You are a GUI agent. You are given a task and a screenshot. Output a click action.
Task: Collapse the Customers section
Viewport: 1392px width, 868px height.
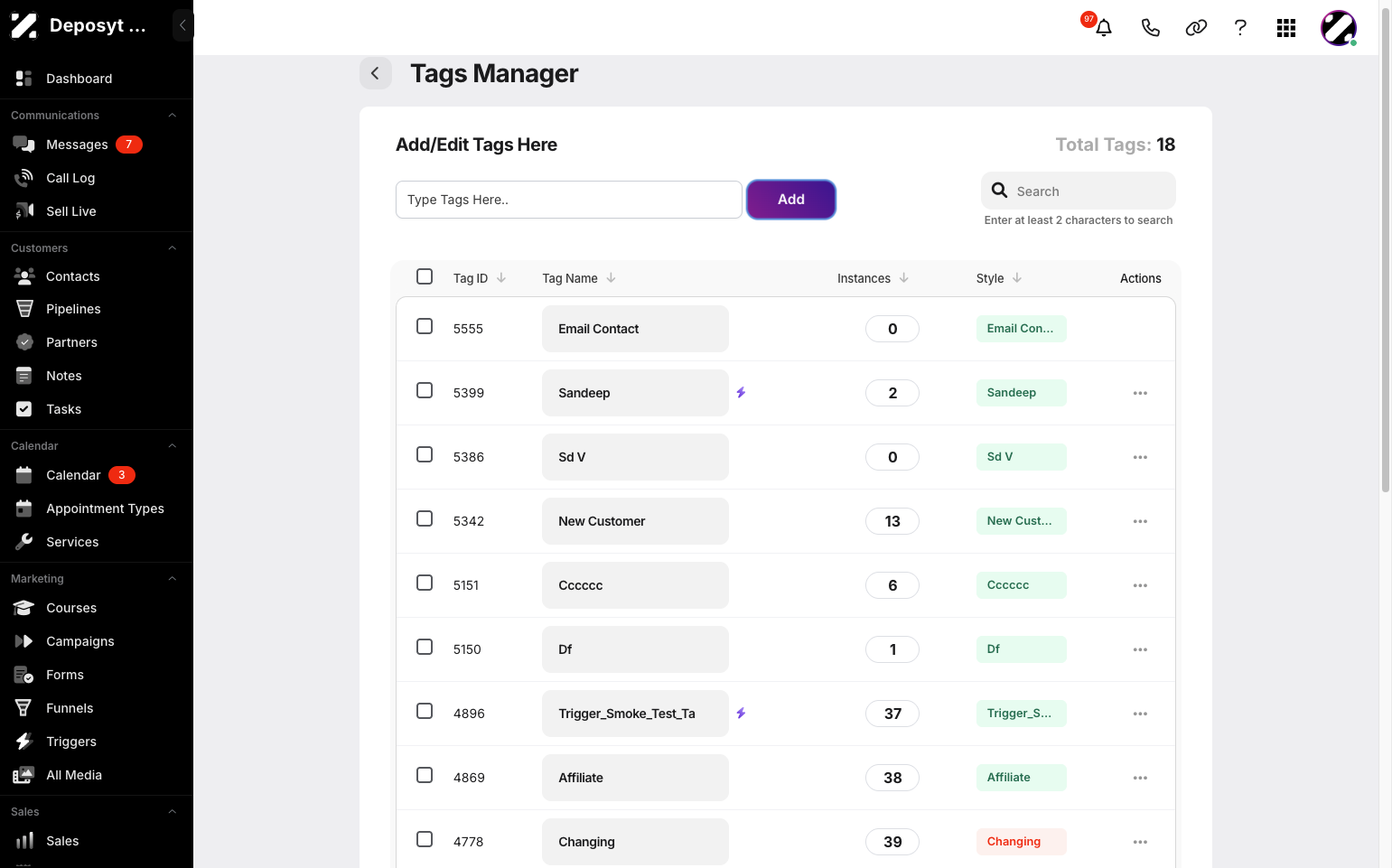pos(172,248)
